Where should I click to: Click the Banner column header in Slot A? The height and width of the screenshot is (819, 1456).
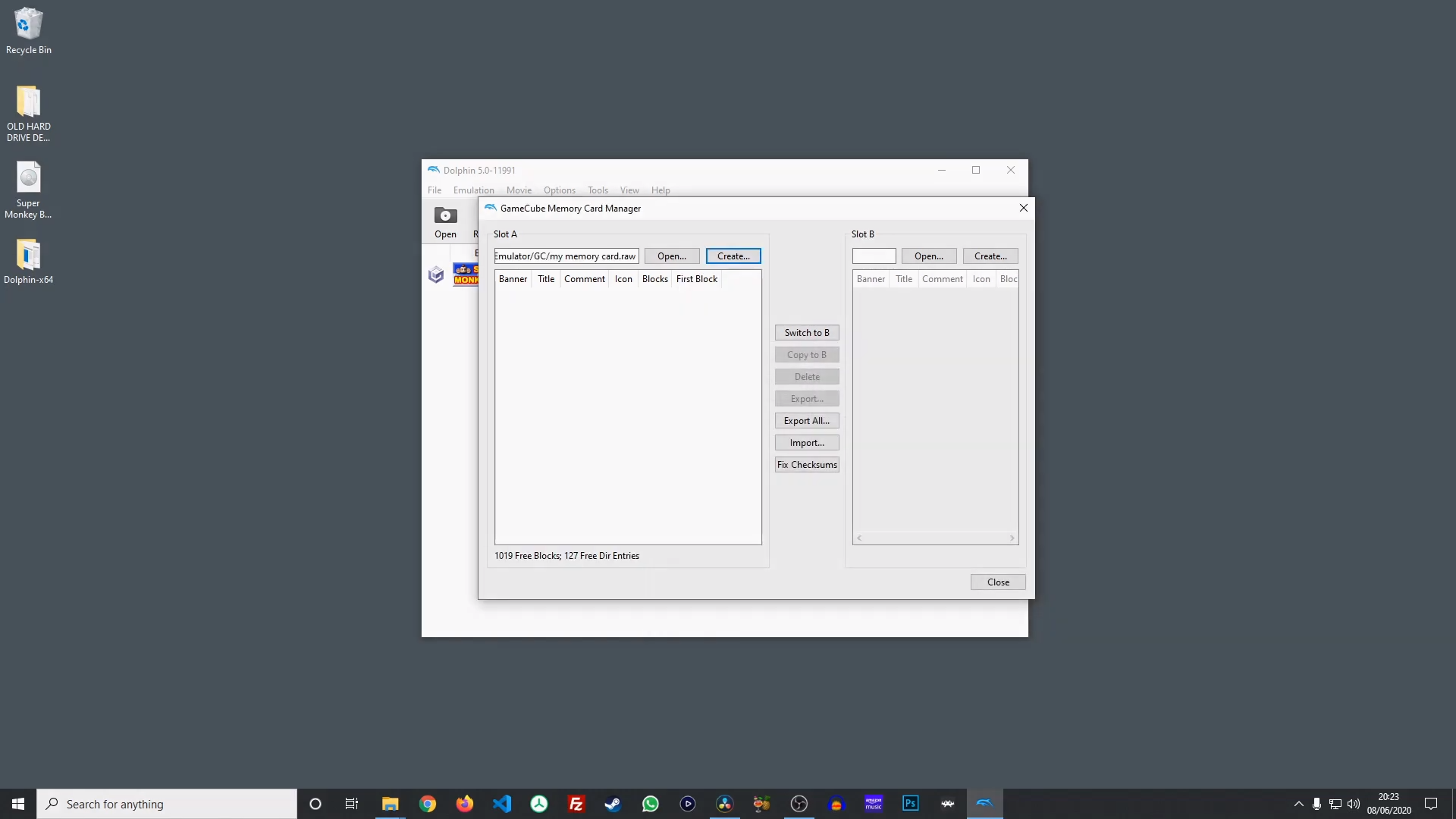pos(513,278)
